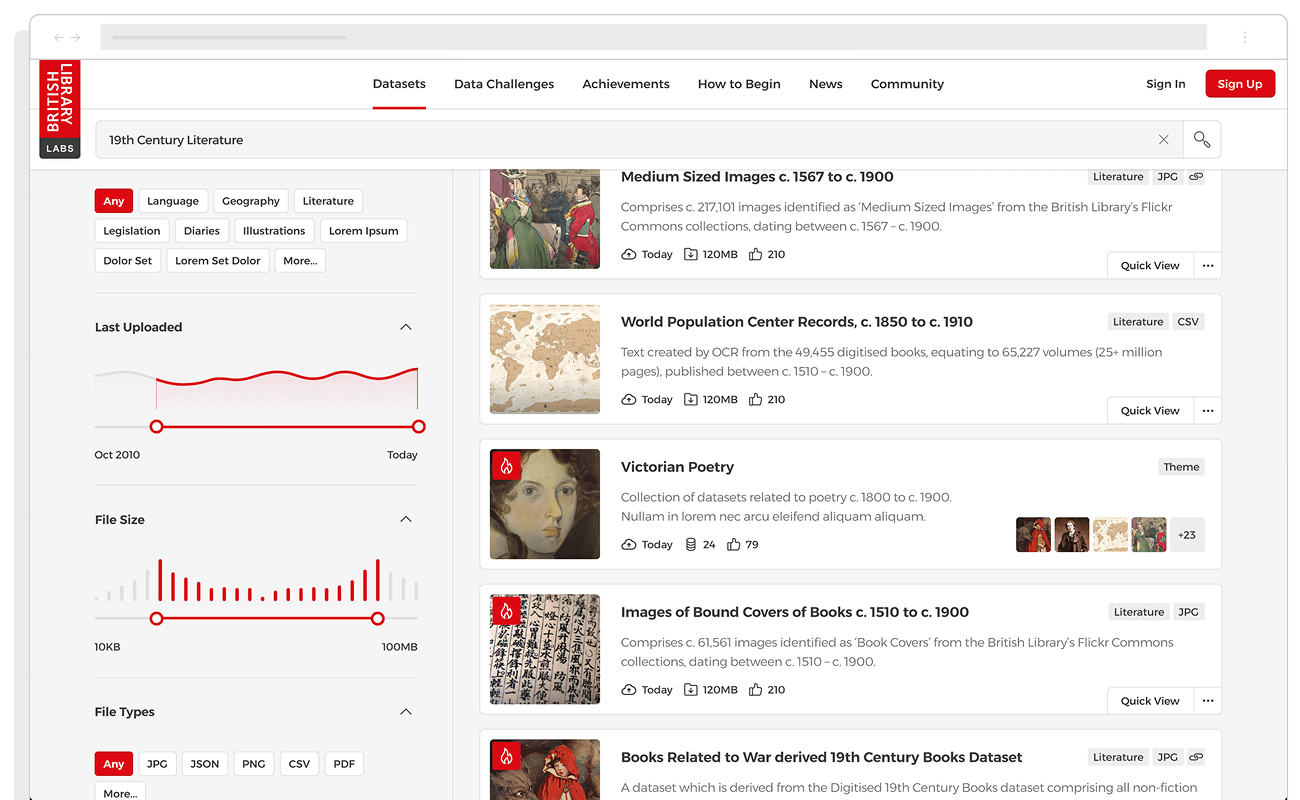Collapse the Last Uploaded section
Screen dimensions: 1300x800
tap(406, 327)
